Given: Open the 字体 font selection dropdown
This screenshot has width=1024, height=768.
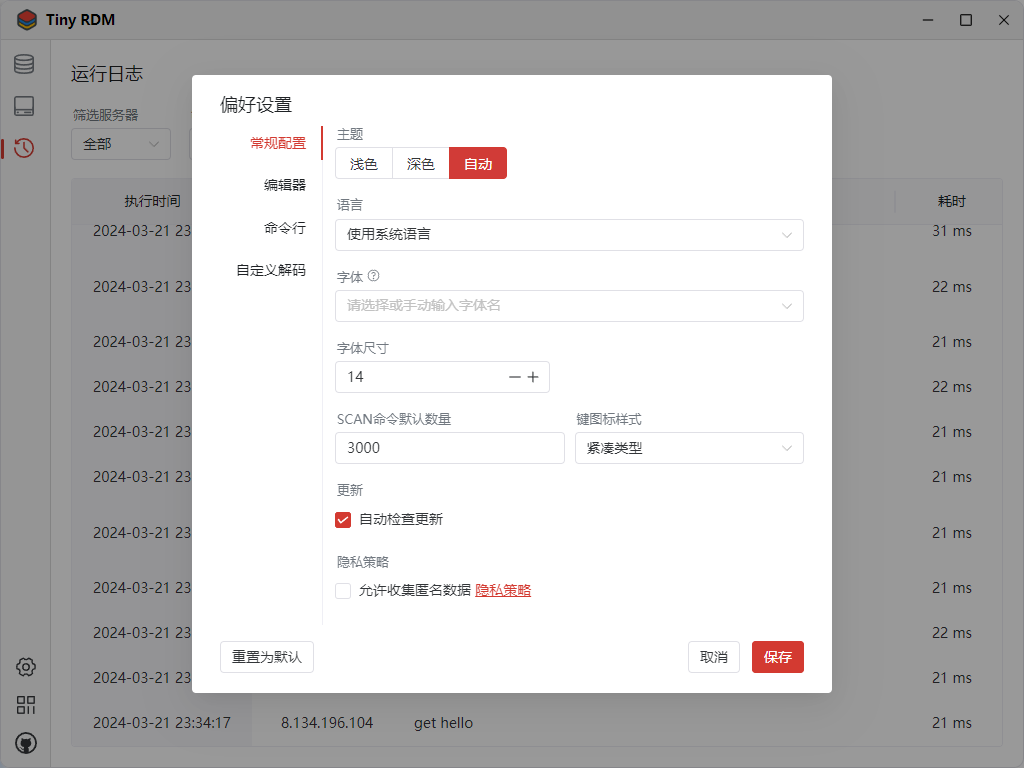Looking at the screenshot, I should [569, 306].
